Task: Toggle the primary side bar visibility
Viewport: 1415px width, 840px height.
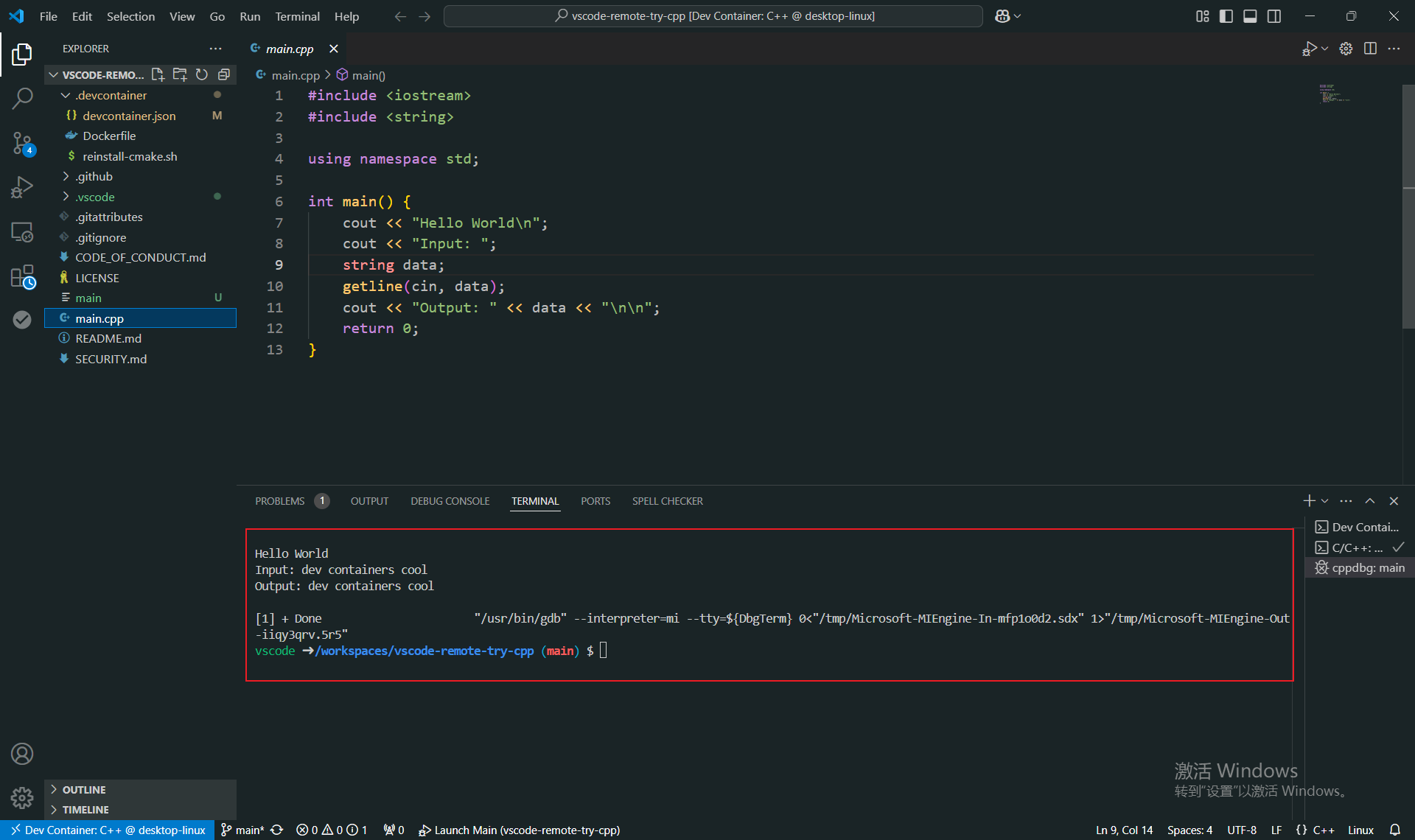Action: pos(1226,16)
